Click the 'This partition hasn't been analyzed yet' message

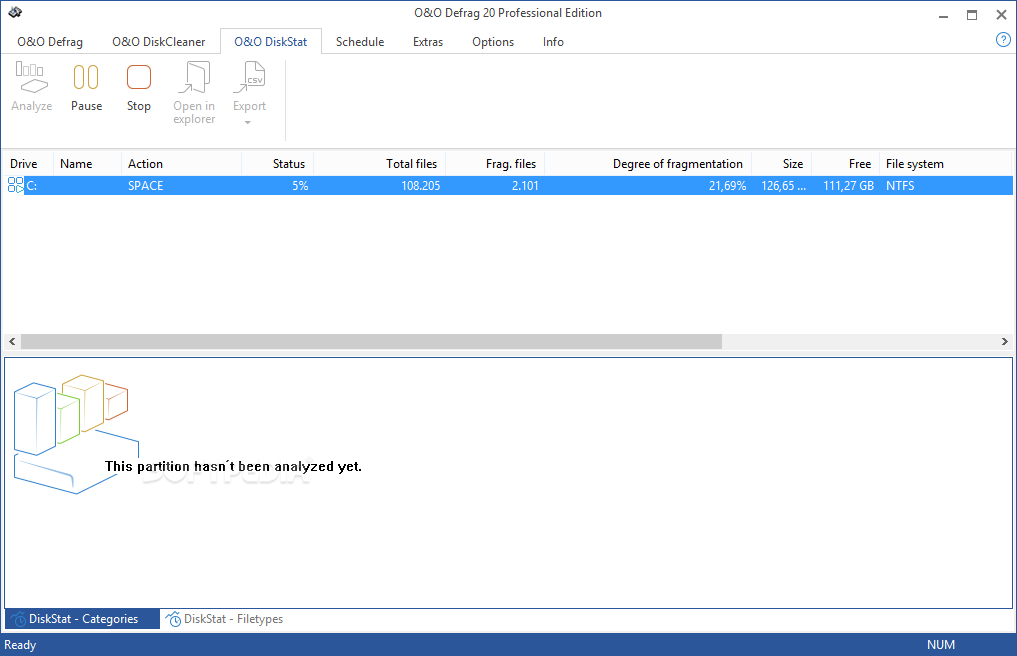(x=233, y=467)
